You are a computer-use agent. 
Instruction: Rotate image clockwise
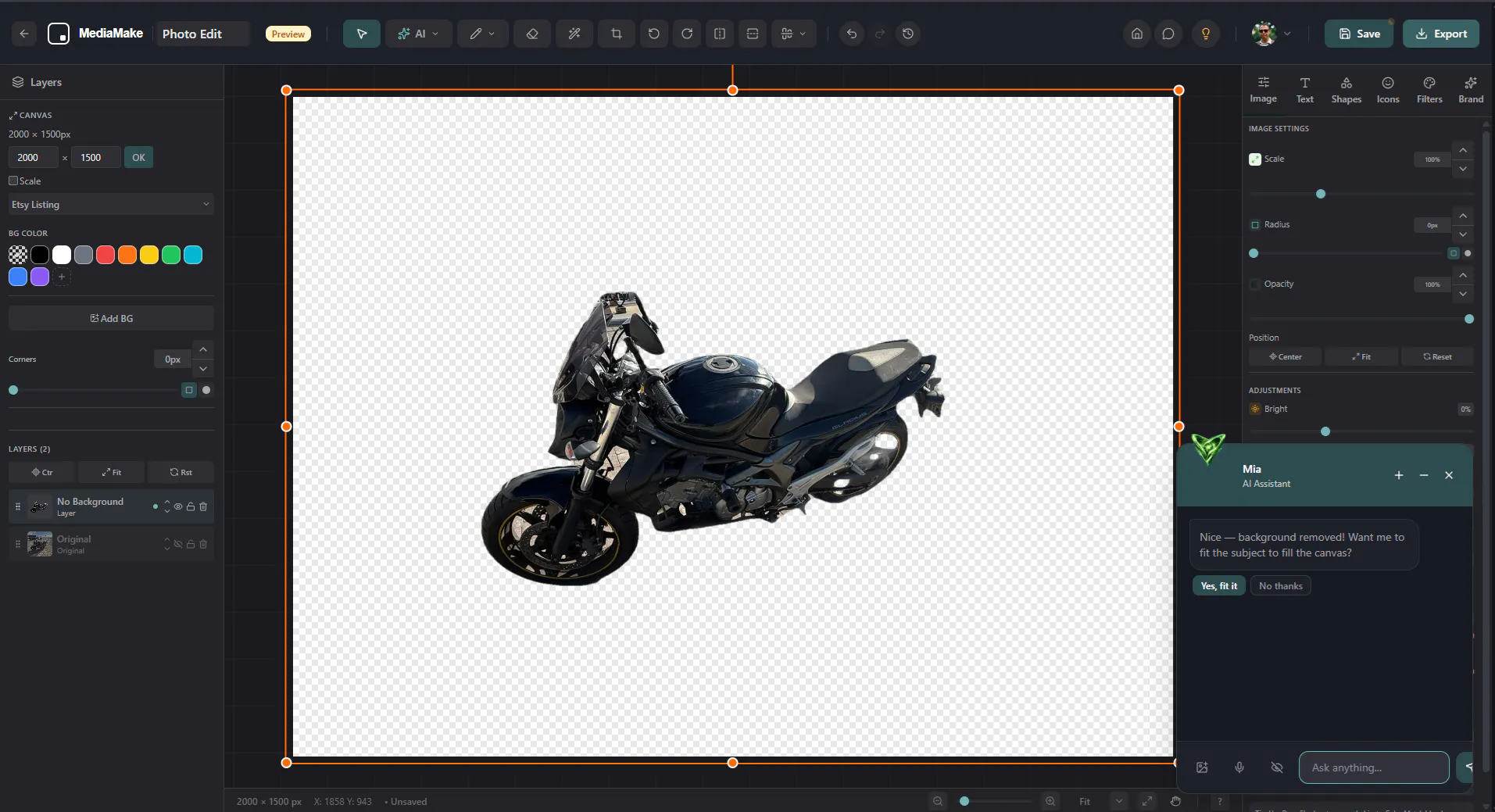point(687,34)
